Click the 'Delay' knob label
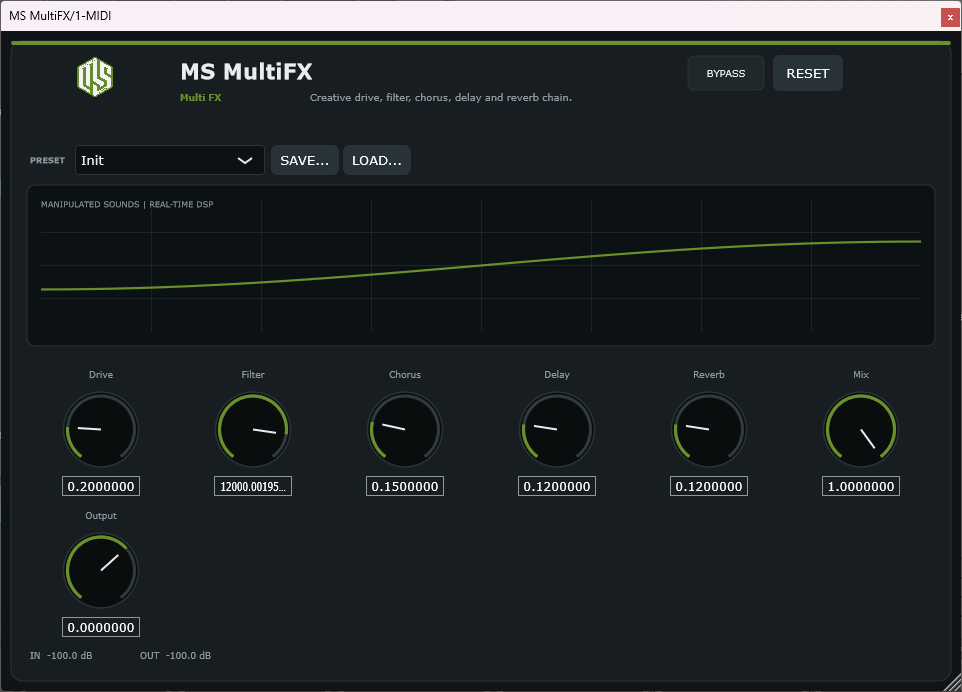 [557, 375]
